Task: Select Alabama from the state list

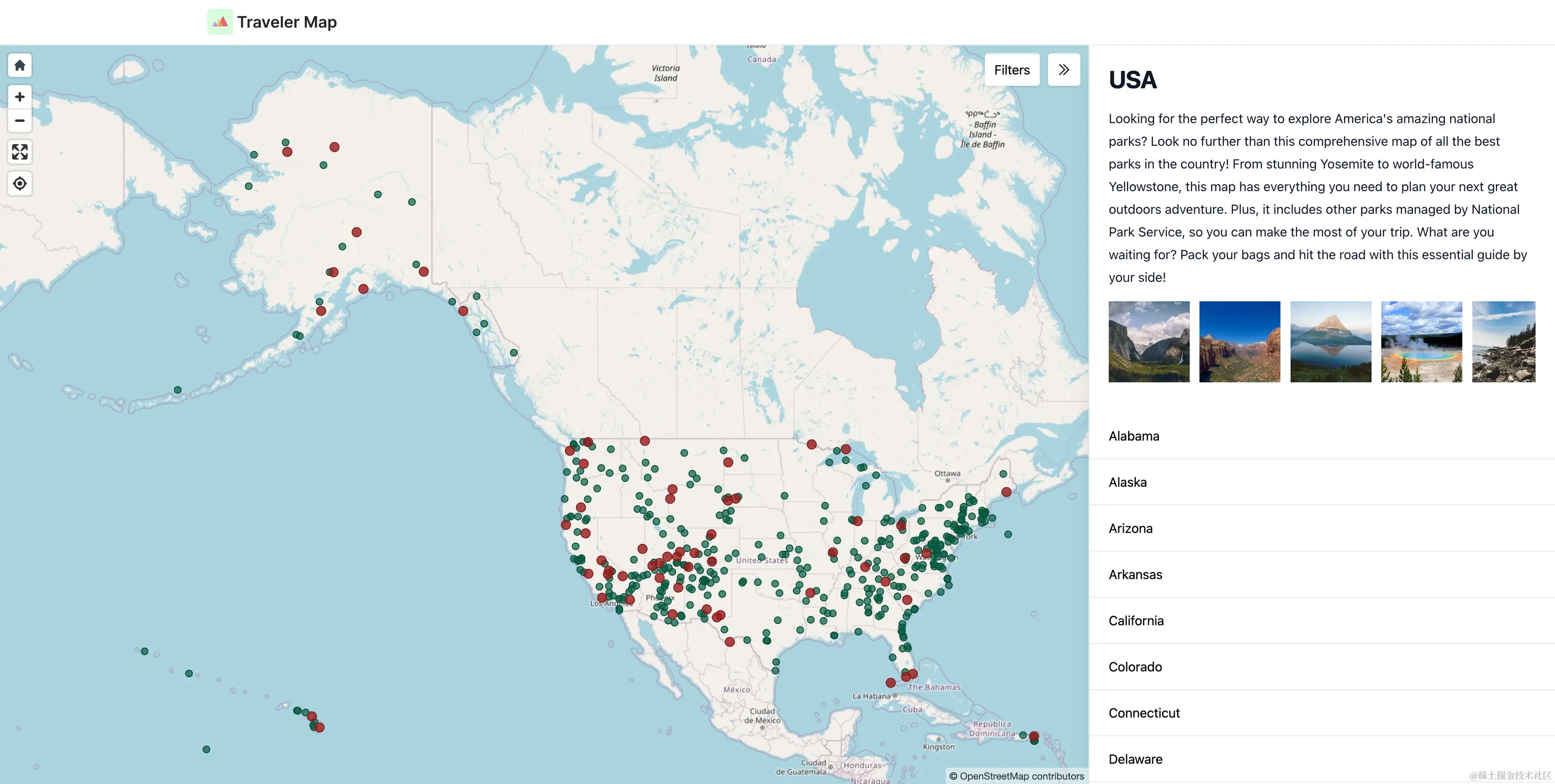Action: click(x=1134, y=436)
